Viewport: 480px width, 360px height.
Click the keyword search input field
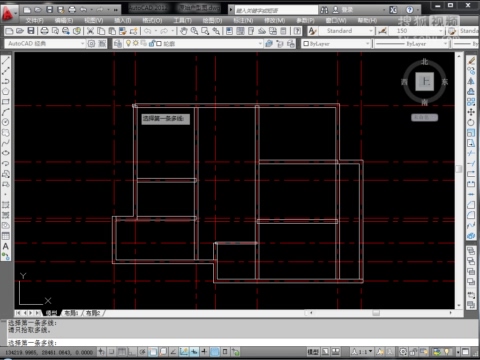click(276, 10)
